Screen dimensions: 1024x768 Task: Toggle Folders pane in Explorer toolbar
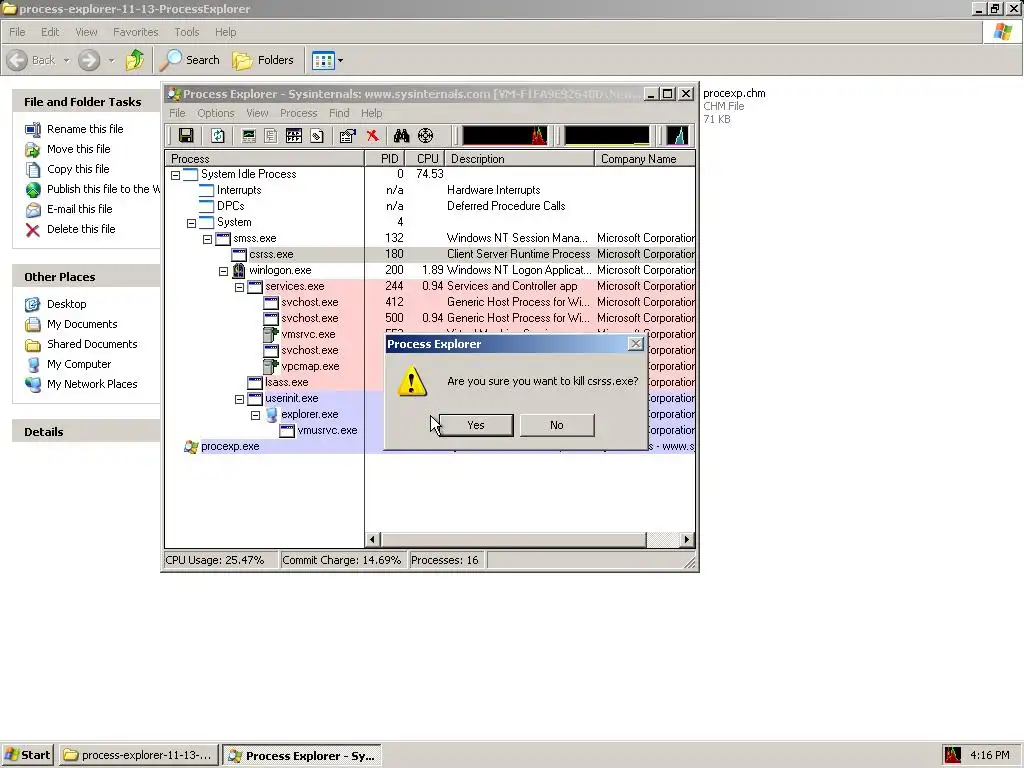click(263, 60)
